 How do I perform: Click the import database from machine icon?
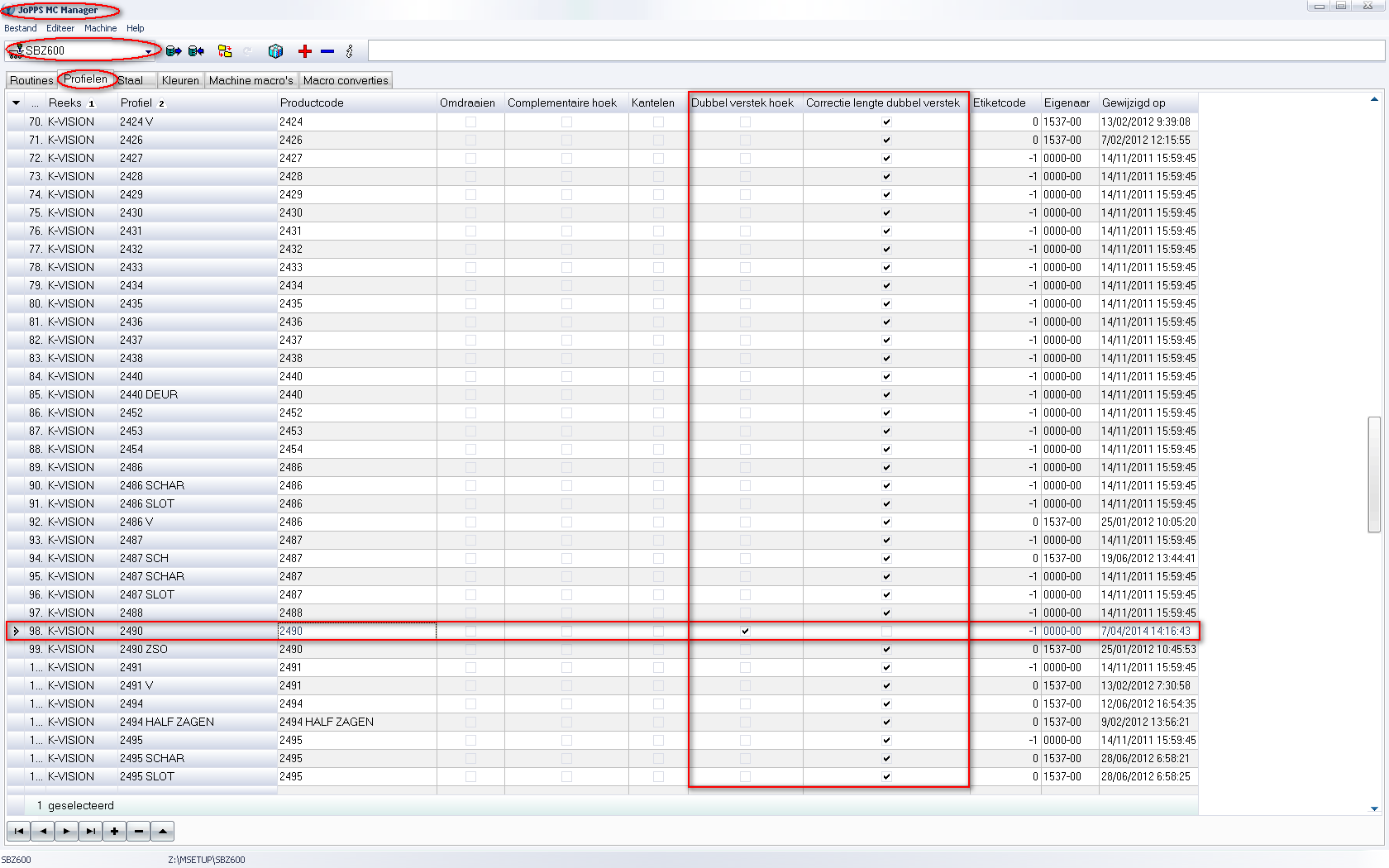coord(197,51)
